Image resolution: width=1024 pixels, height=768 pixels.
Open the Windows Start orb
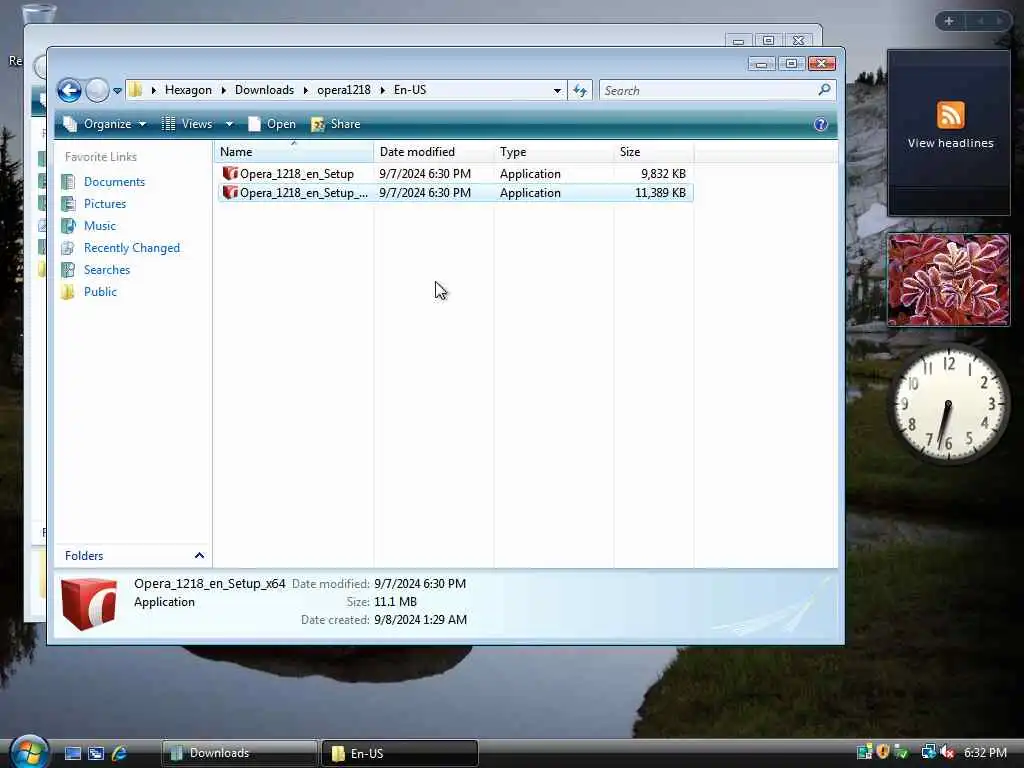tap(29, 752)
